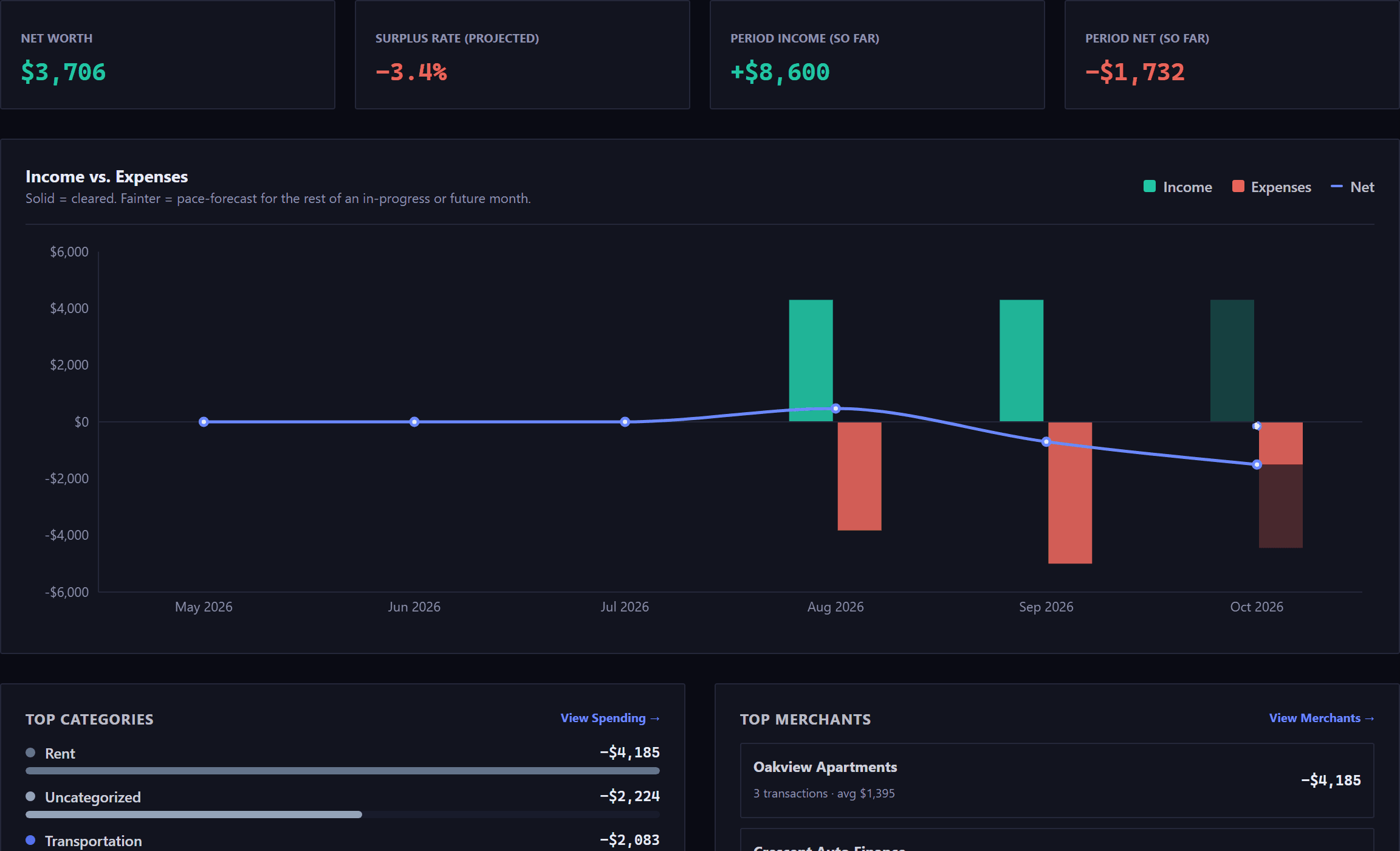The image size is (1400, 851).
Task: Select the Surplus Rate (Projected) card
Action: tap(523, 55)
